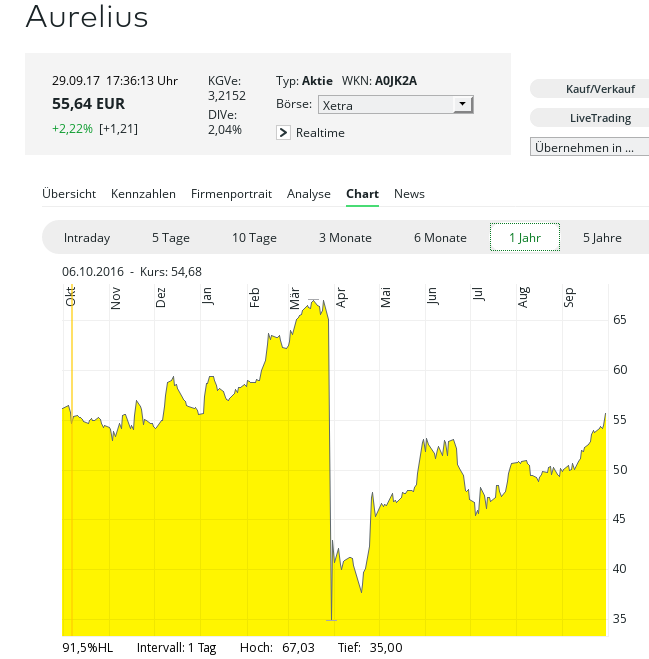Select the Chart tab
The width and height of the screenshot is (649, 659).
tap(362, 194)
